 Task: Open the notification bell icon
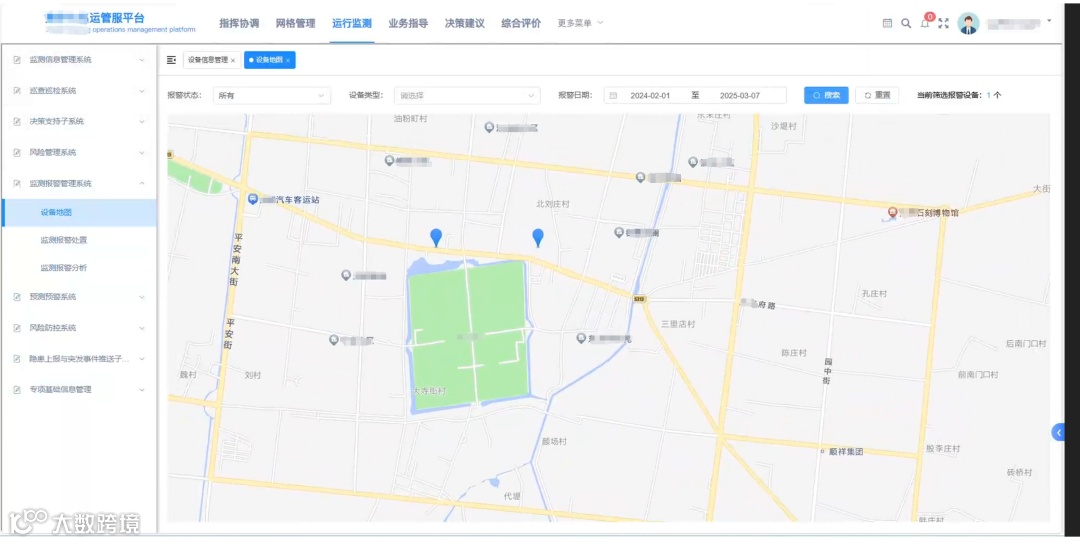click(925, 23)
